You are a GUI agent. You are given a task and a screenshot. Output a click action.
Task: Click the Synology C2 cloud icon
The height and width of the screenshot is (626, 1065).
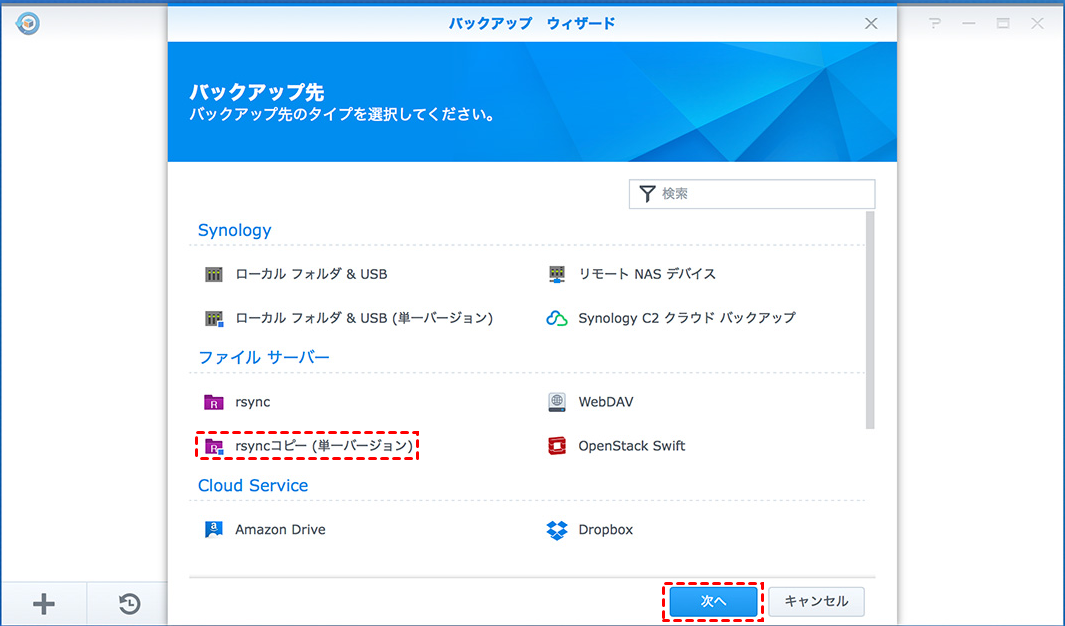point(557,318)
